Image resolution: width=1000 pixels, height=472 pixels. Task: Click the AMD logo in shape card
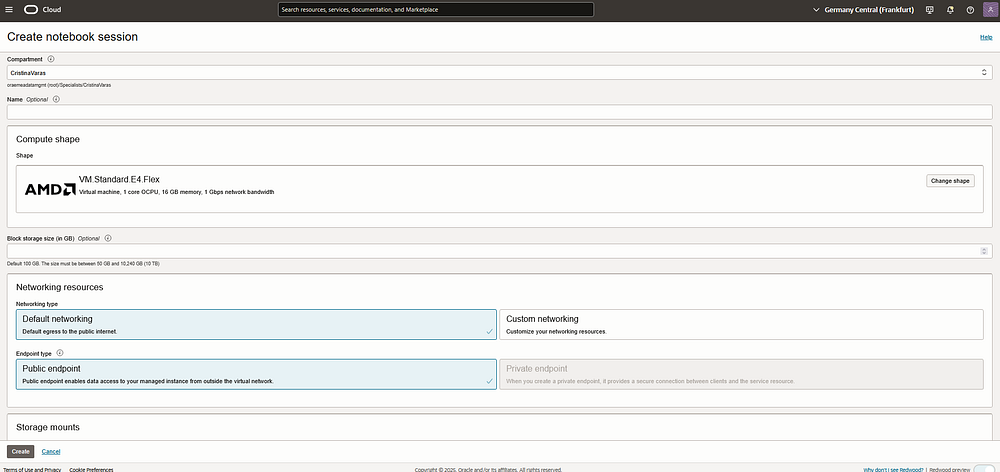50,189
